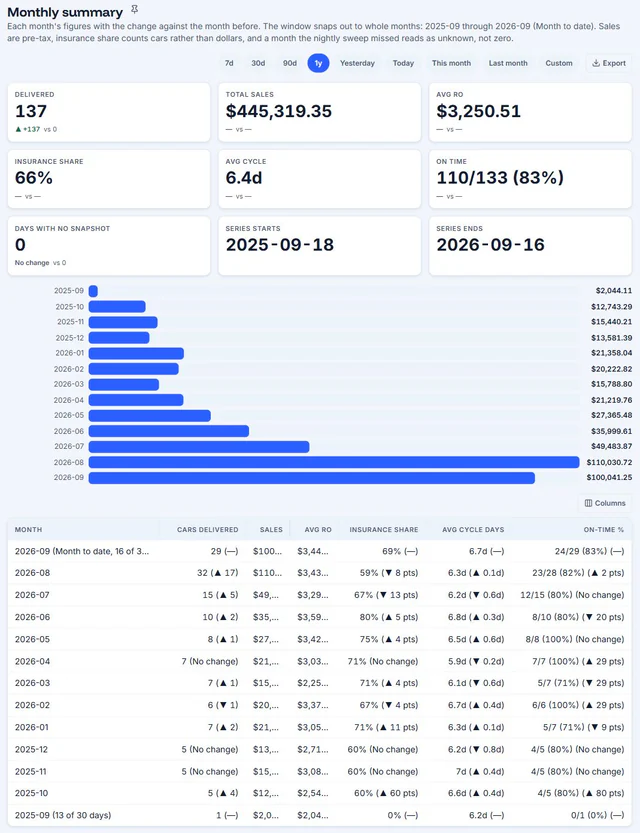Image resolution: width=640 pixels, height=833 pixels.
Task: Click the 2025-11 chart bar
Action: coord(123,322)
